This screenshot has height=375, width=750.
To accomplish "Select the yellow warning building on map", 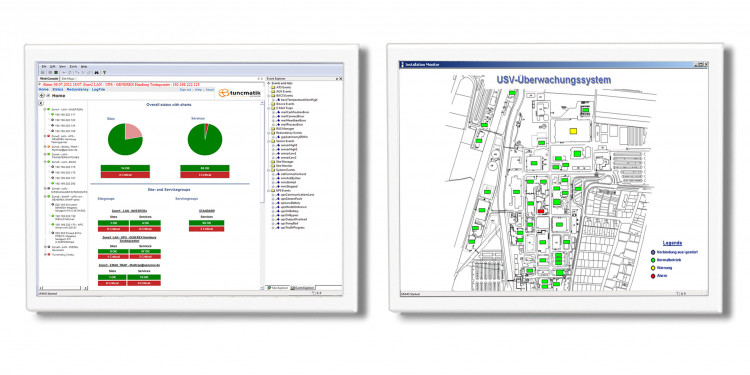I will pyautogui.click(x=573, y=130).
